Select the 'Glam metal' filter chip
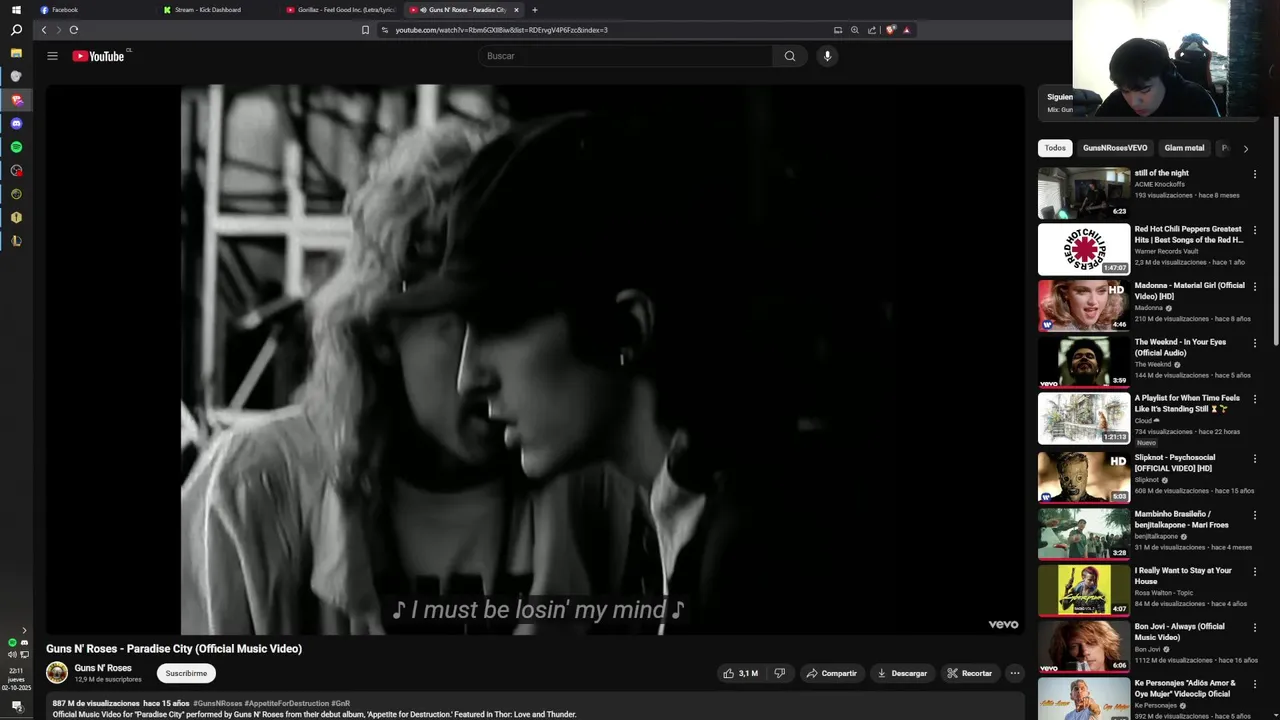 point(1184,148)
